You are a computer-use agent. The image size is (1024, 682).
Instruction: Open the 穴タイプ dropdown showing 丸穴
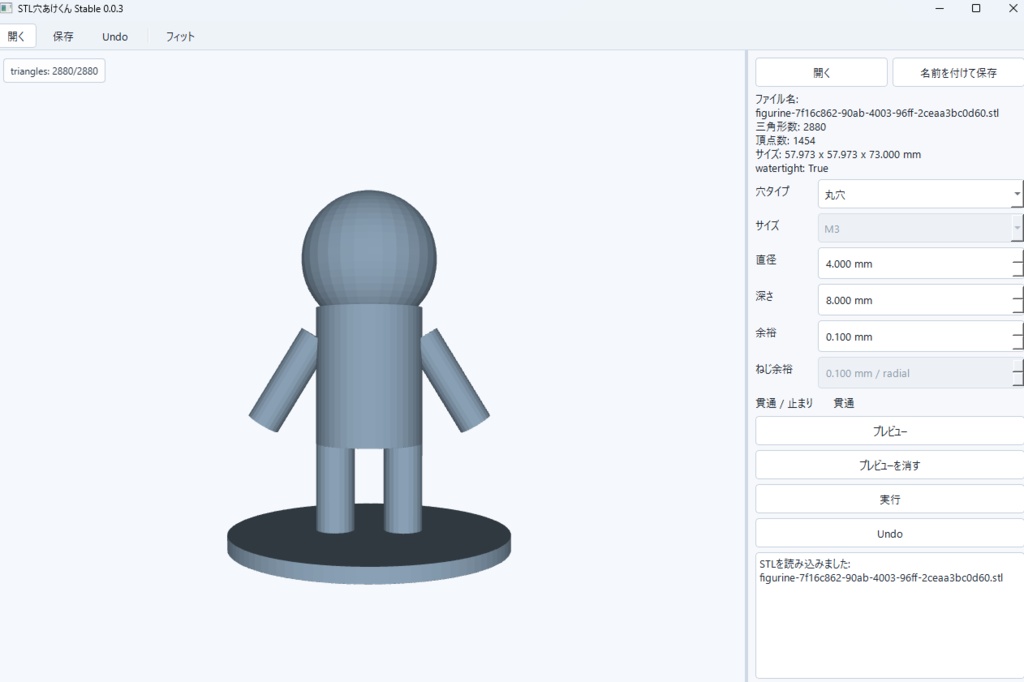tap(920, 195)
